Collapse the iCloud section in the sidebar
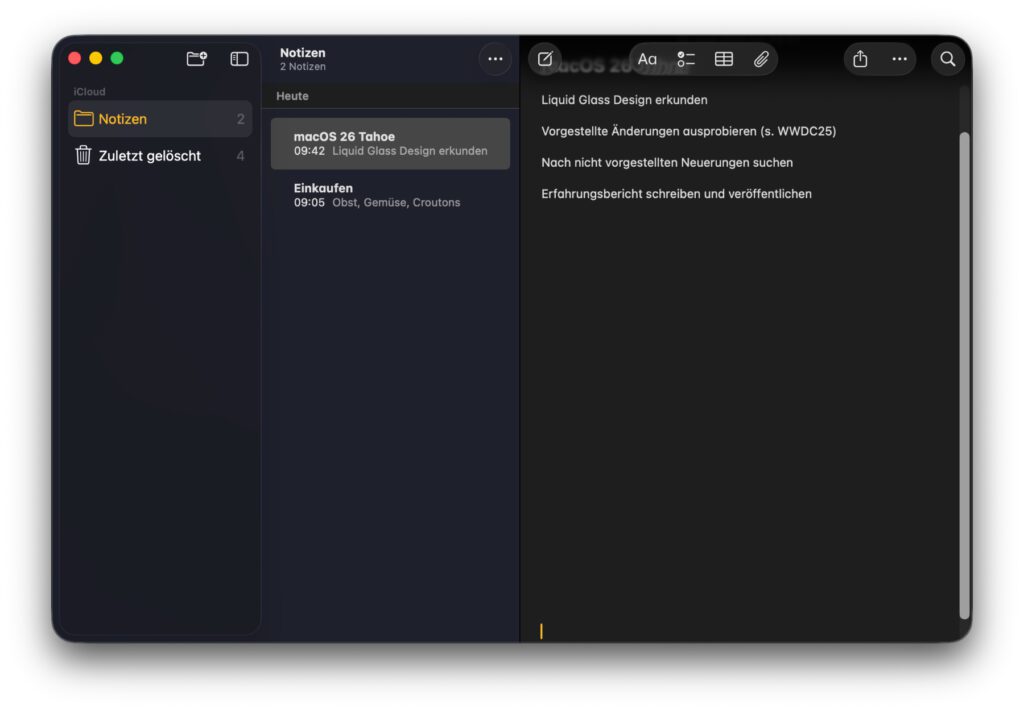Image resolution: width=1024 pixels, height=711 pixels. pos(89,91)
